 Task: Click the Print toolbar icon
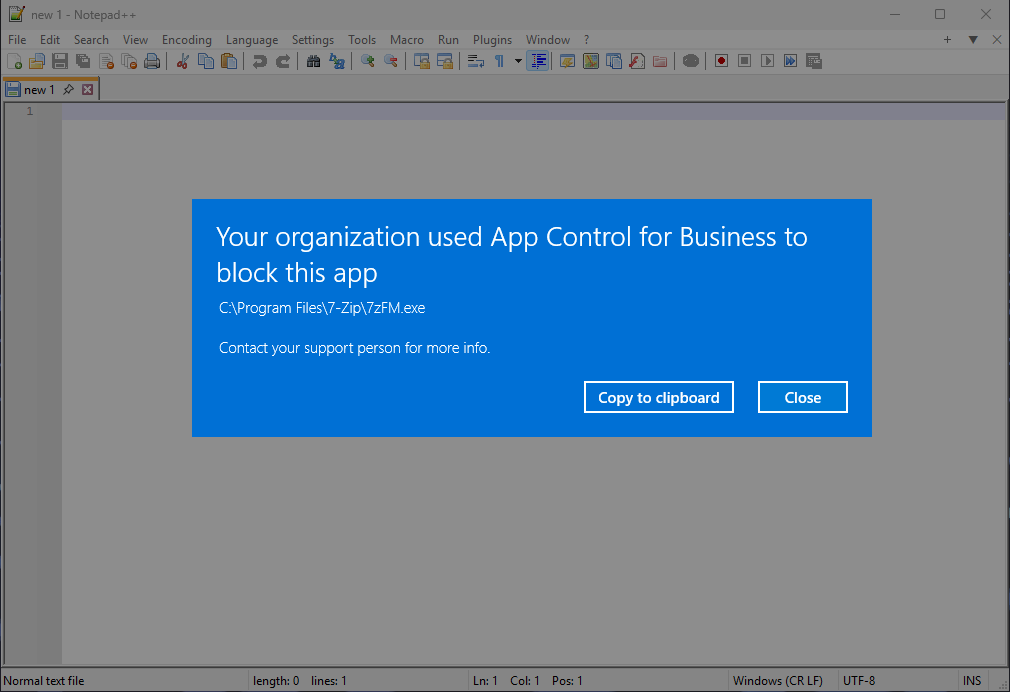[x=152, y=61]
